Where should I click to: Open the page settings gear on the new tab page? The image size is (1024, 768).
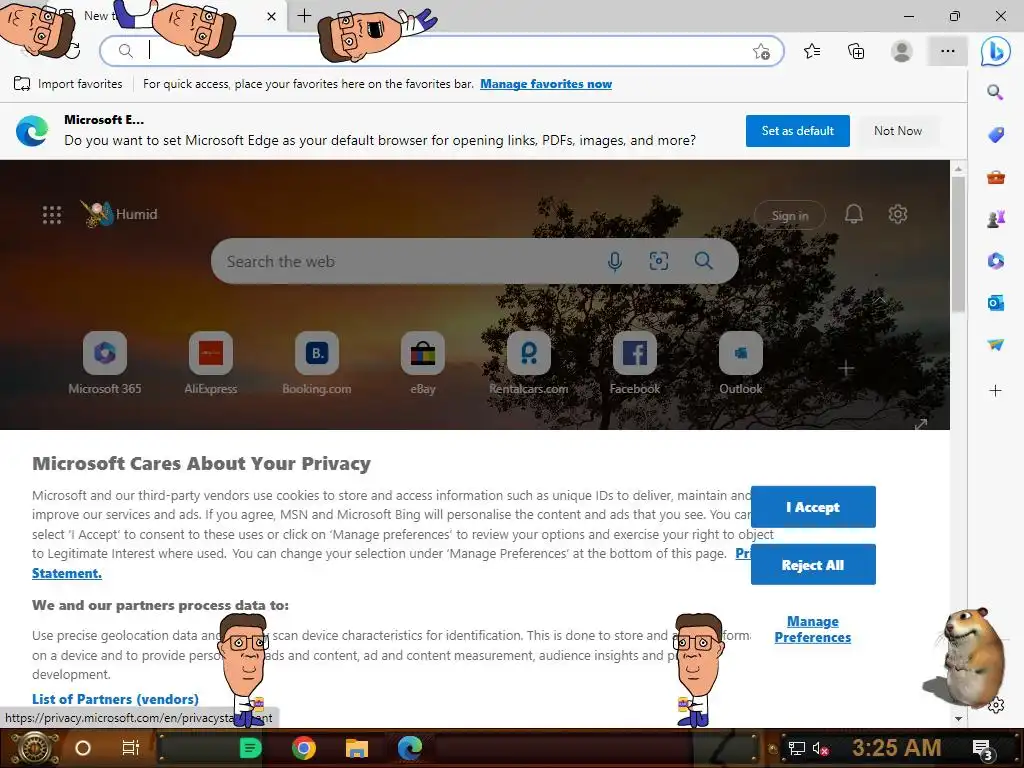[897, 214]
